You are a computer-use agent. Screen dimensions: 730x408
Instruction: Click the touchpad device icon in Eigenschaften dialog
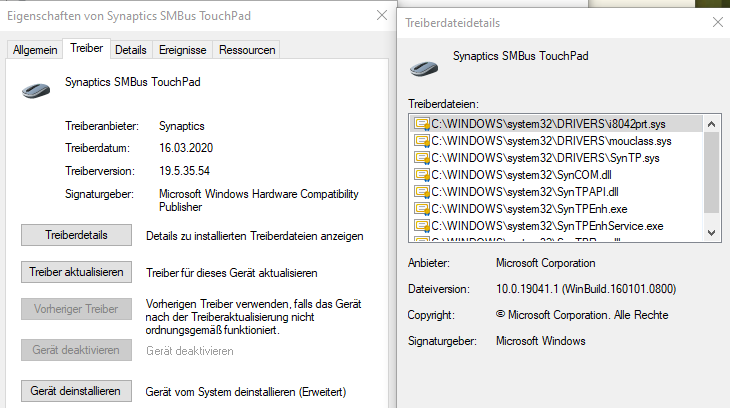36,90
